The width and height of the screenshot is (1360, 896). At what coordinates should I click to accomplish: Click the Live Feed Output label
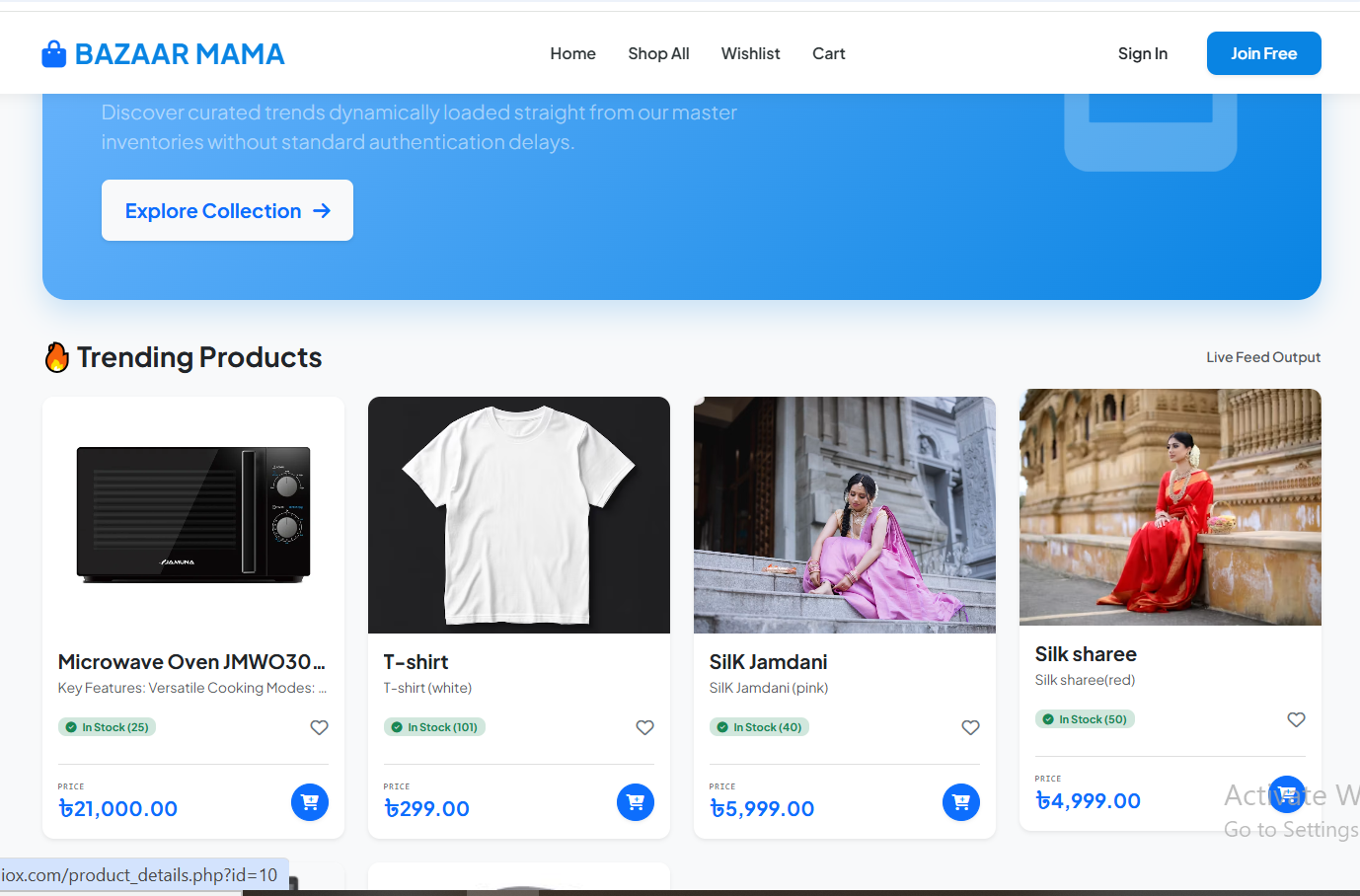click(1263, 357)
